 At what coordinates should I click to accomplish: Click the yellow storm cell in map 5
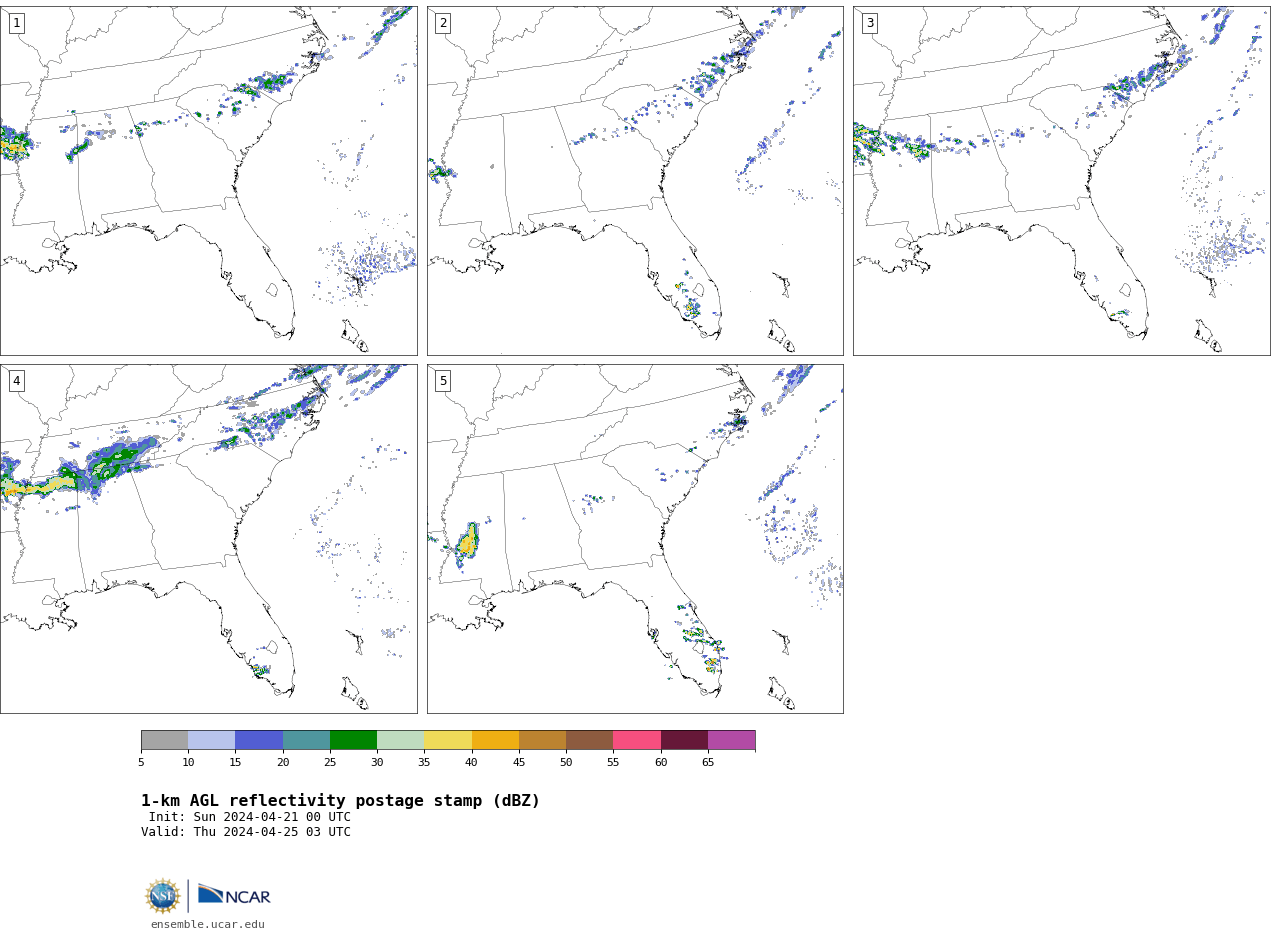click(467, 543)
